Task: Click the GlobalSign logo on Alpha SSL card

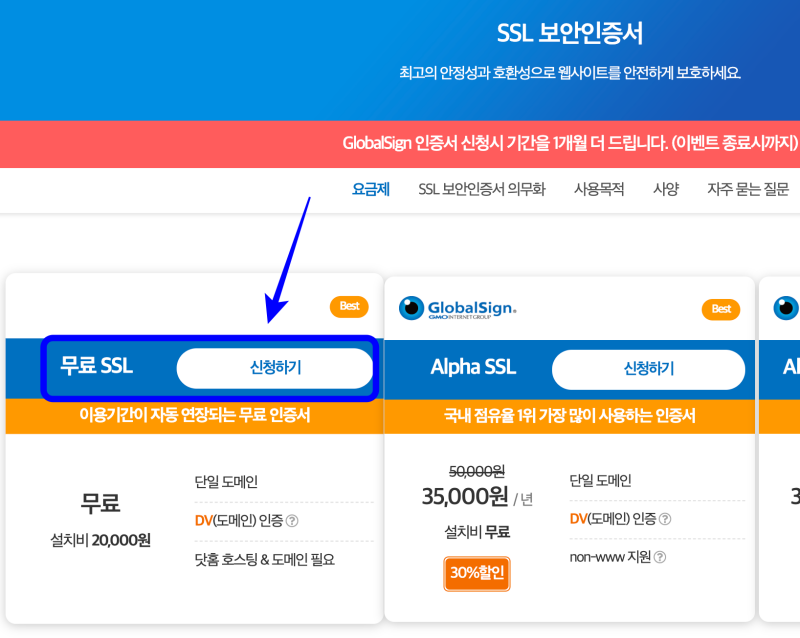Action: (x=457, y=308)
